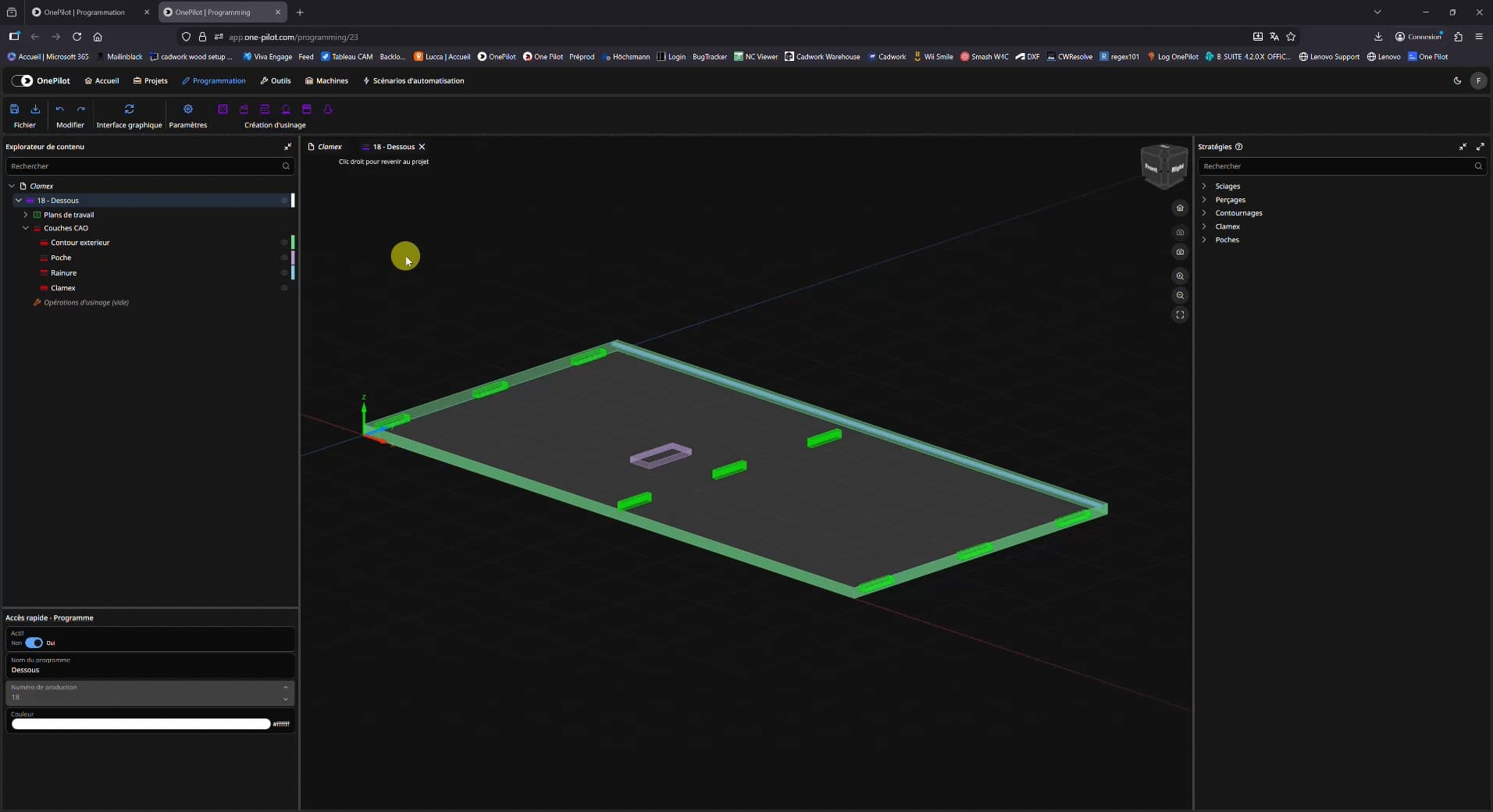Viewport: 1493px width, 812px height.
Task: Open the Accueil menu
Action: [102, 80]
